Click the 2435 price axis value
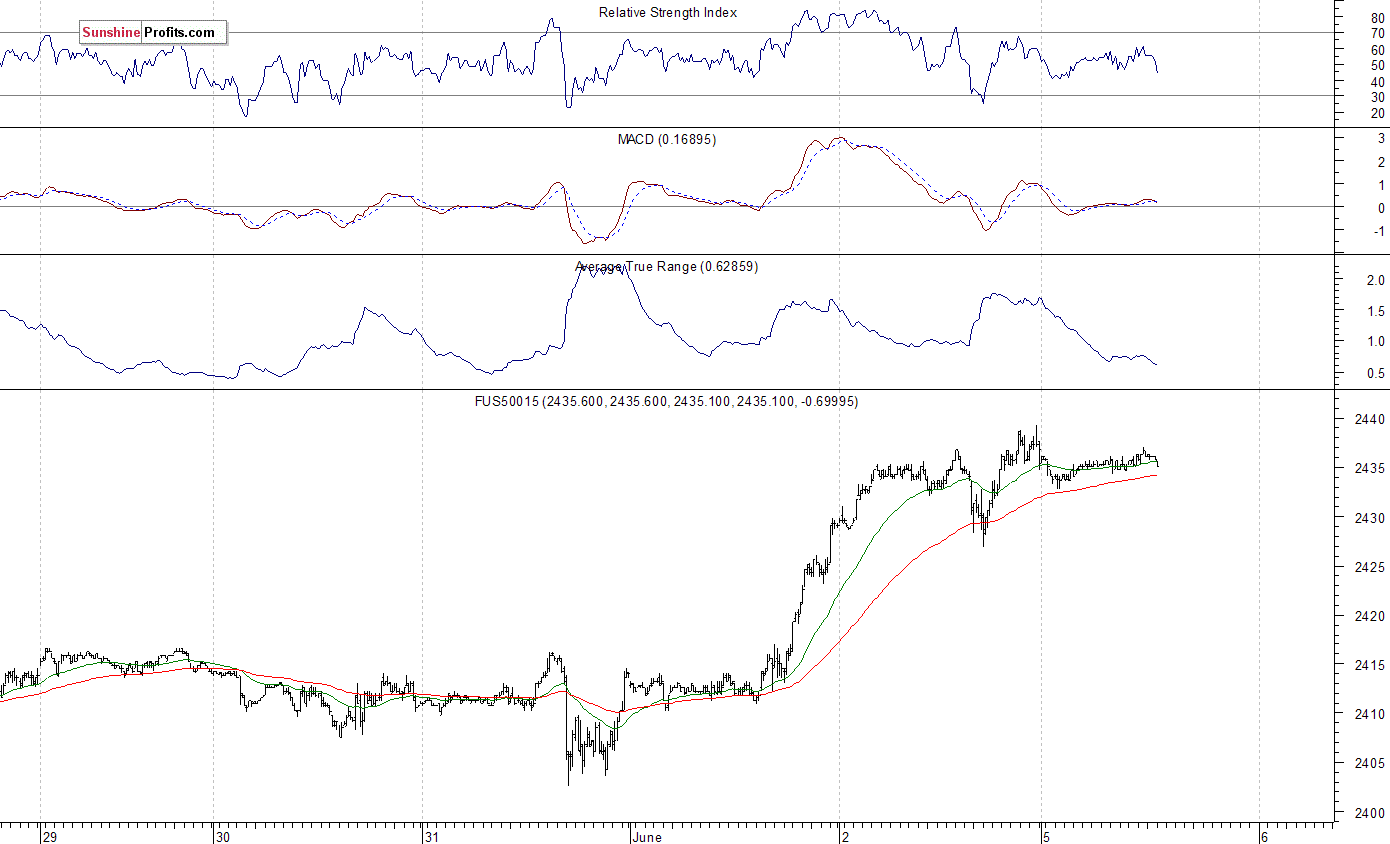This screenshot has height=844, width=1390. click(x=1369, y=469)
